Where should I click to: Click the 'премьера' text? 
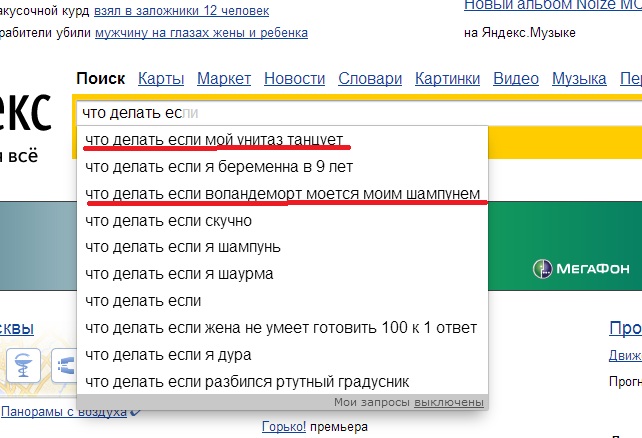pos(339,427)
